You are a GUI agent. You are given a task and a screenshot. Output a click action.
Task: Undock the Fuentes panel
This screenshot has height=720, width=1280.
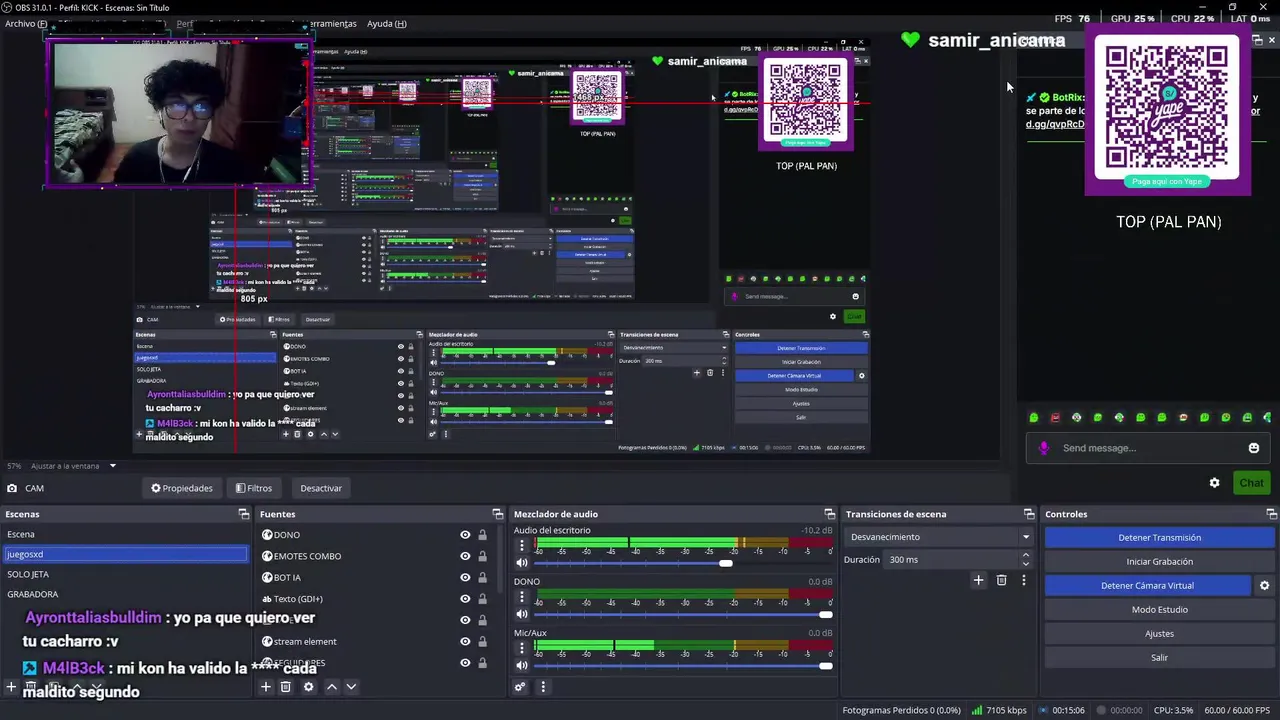(498, 514)
